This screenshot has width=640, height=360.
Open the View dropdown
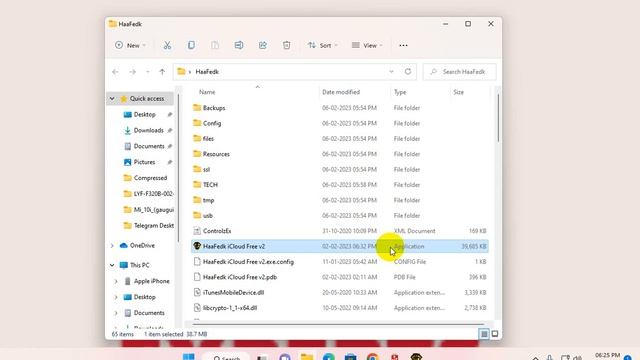(x=367, y=45)
